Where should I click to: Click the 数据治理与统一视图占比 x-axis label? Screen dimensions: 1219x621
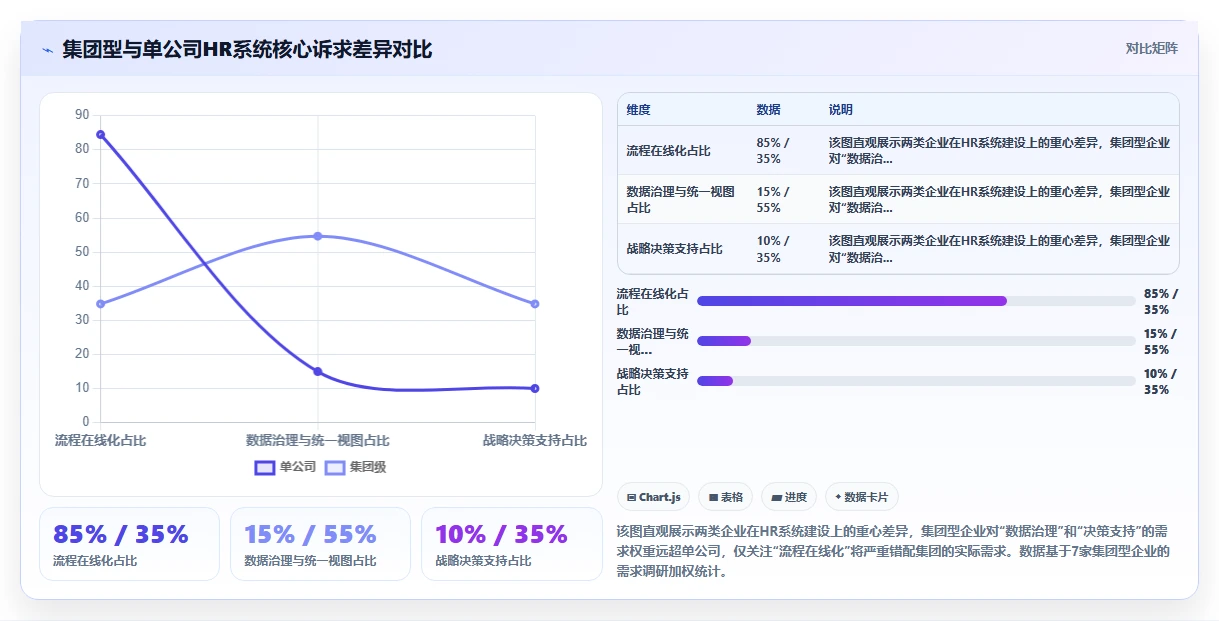318,440
